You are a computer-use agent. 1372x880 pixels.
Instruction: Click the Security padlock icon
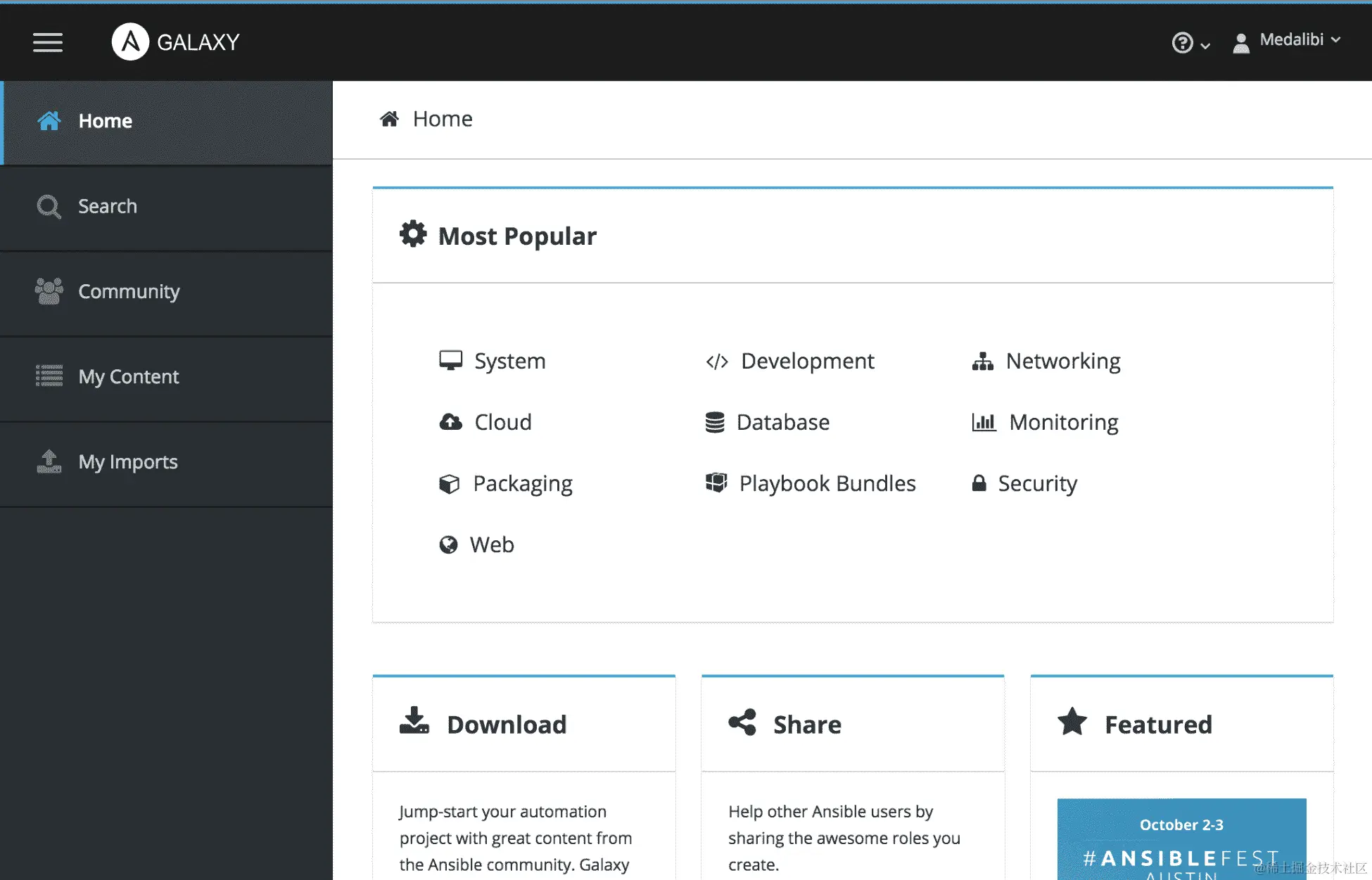(979, 483)
